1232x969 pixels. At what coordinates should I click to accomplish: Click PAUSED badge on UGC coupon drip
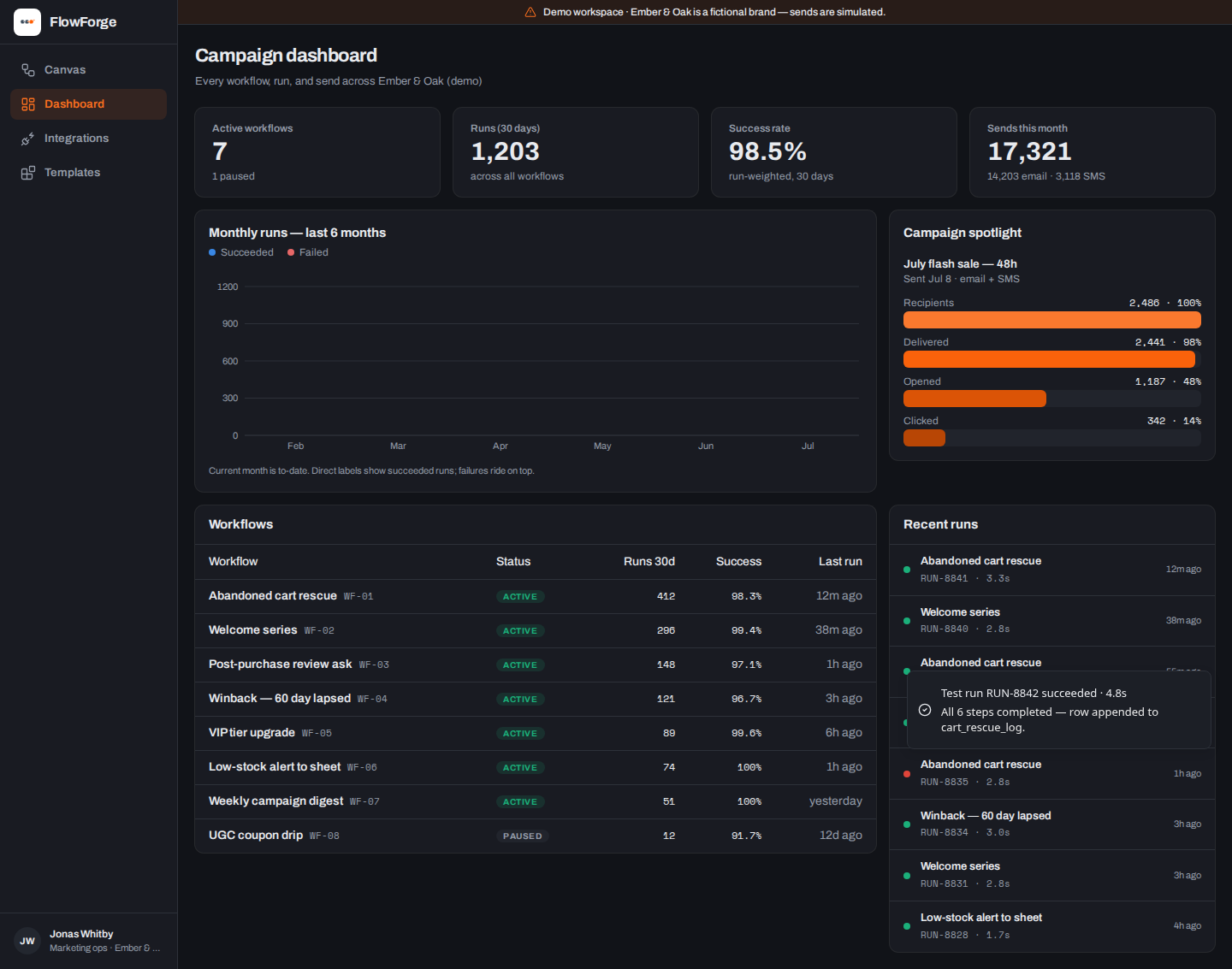[x=523, y=836]
